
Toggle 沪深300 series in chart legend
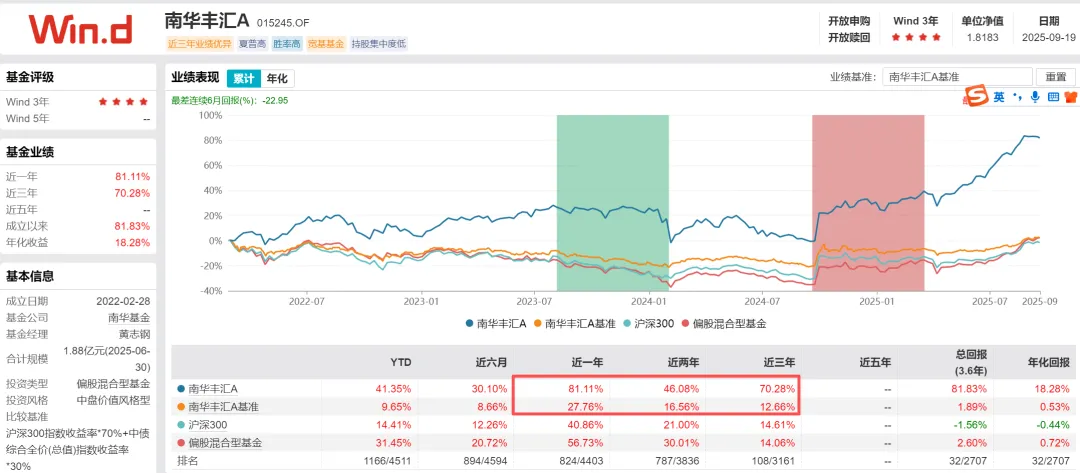647,323
